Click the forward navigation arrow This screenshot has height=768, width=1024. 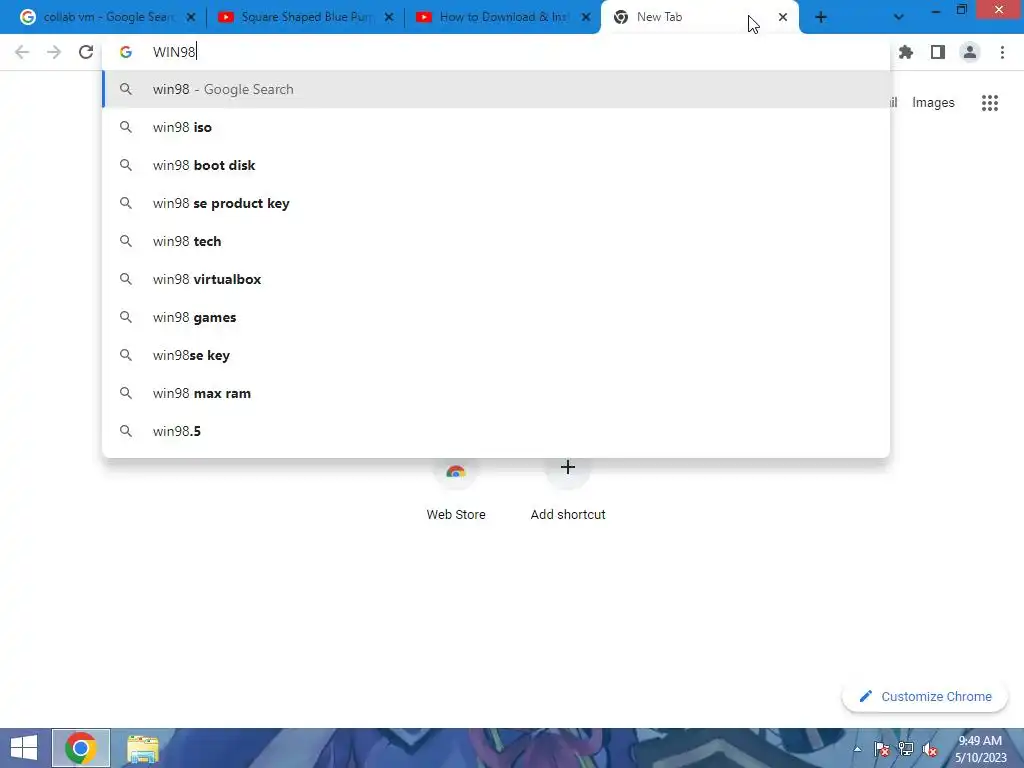(54, 52)
